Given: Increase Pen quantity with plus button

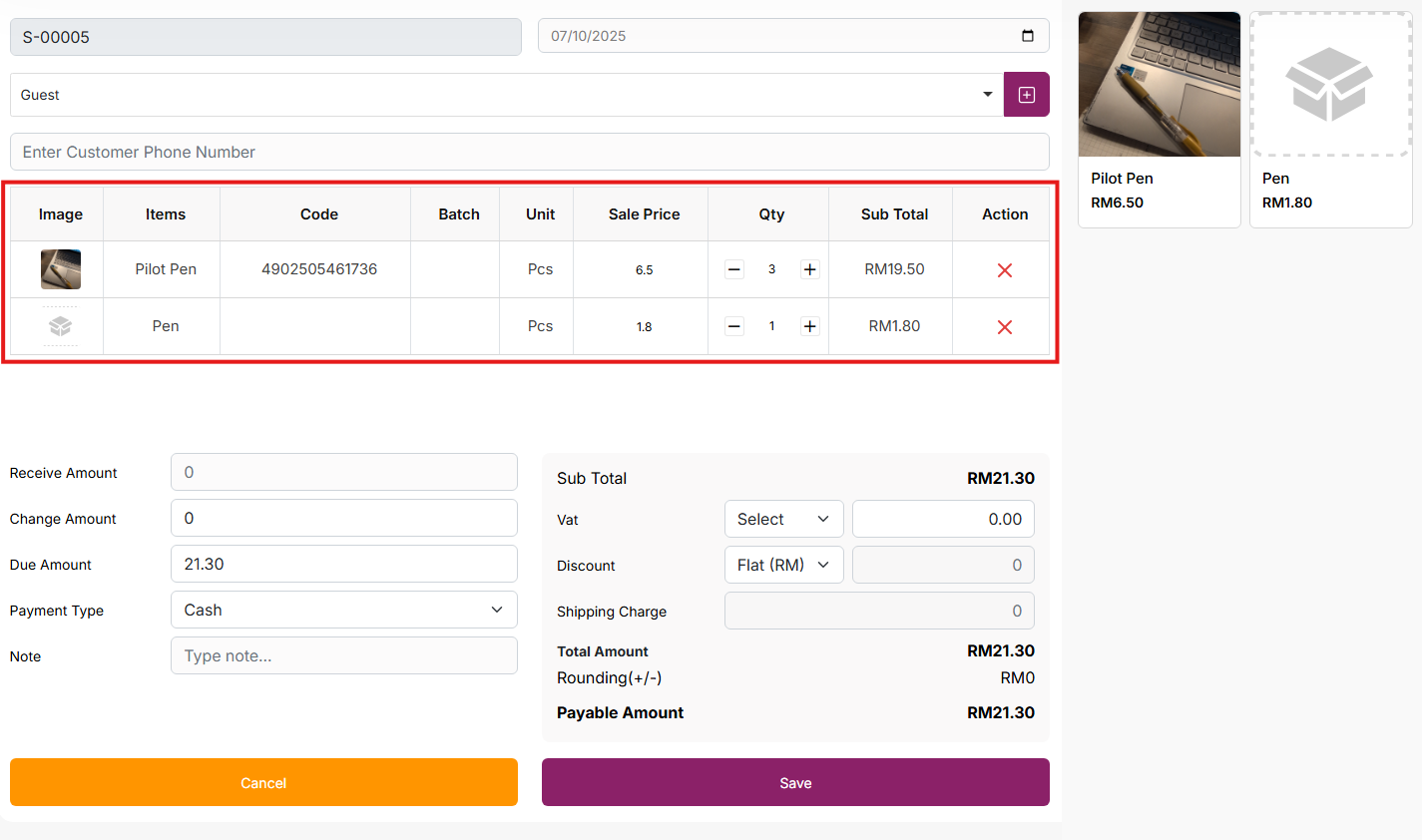Looking at the screenshot, I should (x=809, y=326).
